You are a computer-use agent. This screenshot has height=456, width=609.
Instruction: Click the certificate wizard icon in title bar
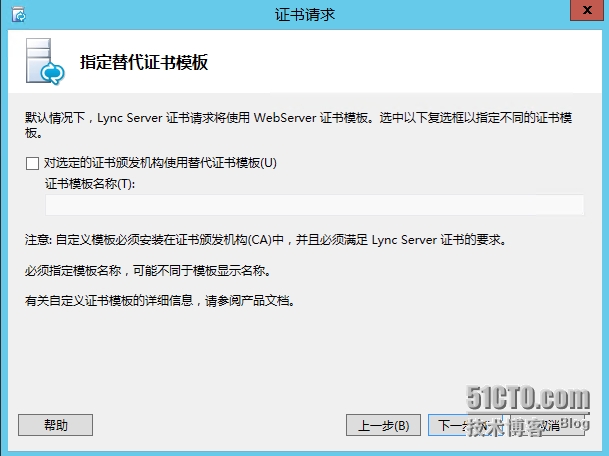pyautogui.click(x=18, y=15)
